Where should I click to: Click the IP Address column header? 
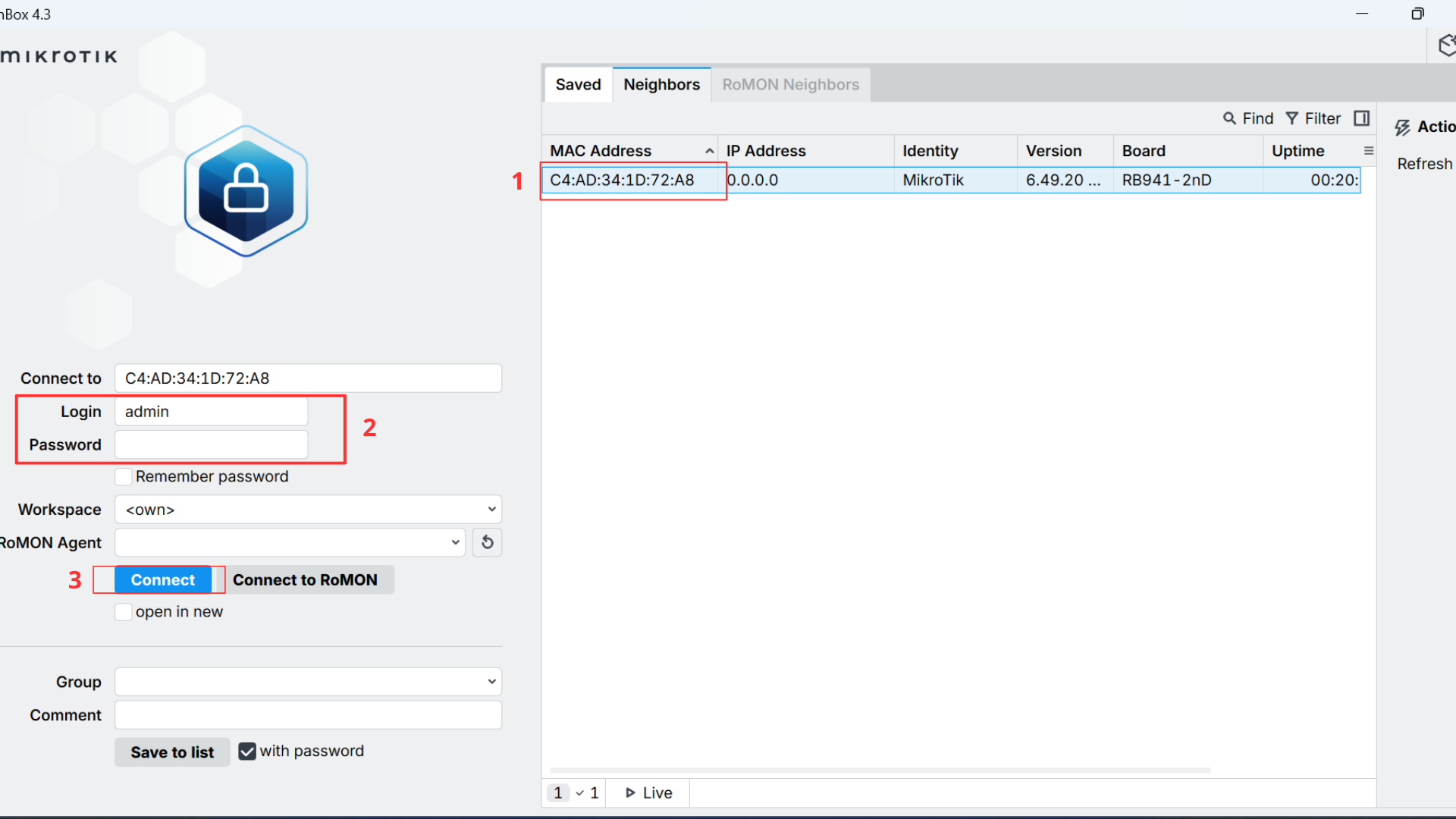(806, 151)
